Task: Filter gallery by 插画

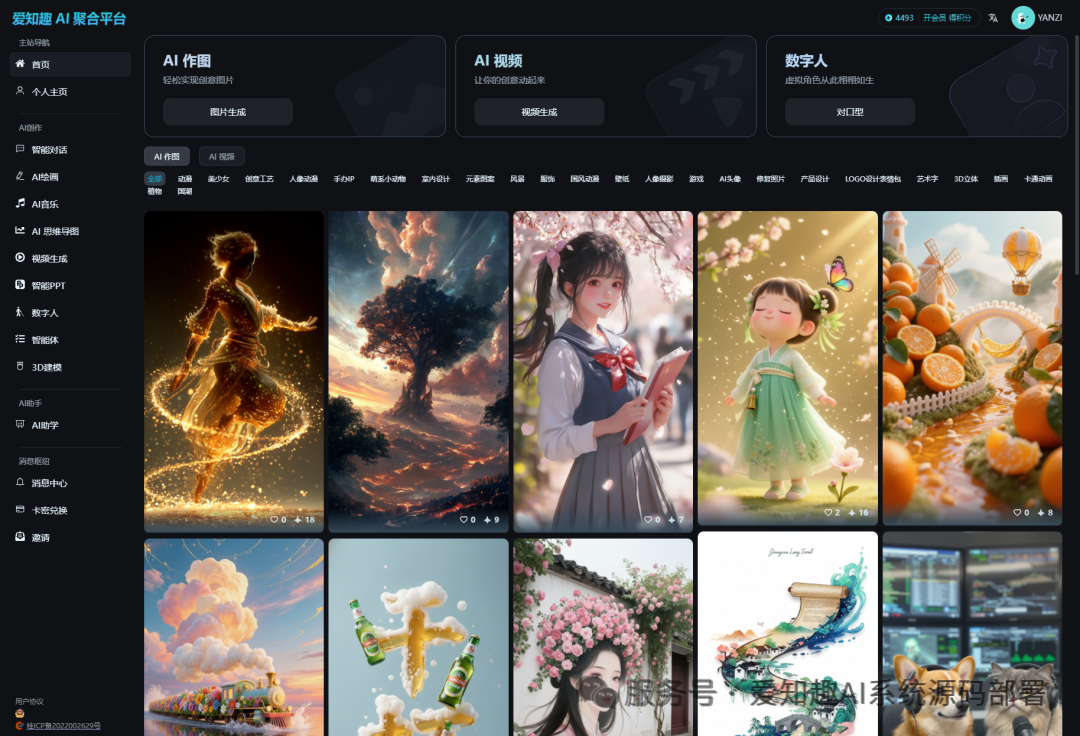Action: 1001,179
